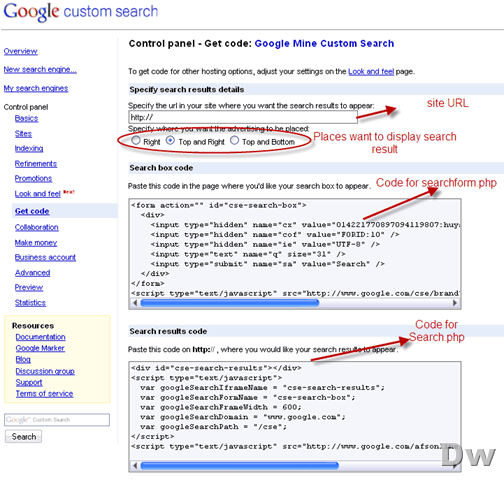The width and height of the screenshot is (504, 480).
Task: Click the Search button in sidebar
Action: [x=23, y=436]
